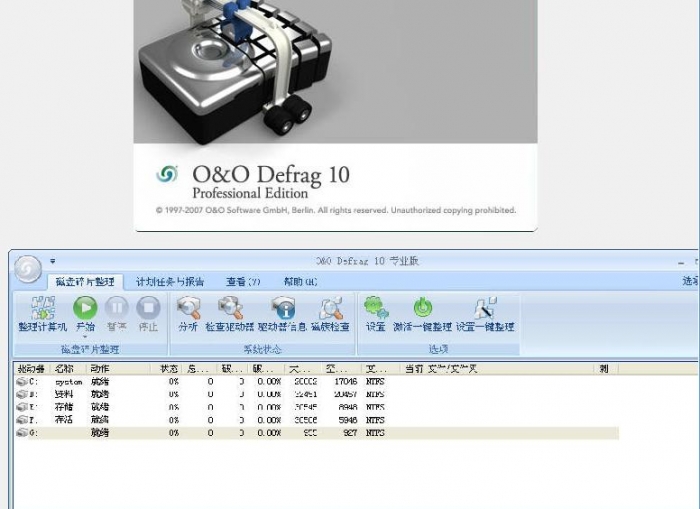
Task: Open the quick access toolbar dropdown arrow
Action: point(52,261)
